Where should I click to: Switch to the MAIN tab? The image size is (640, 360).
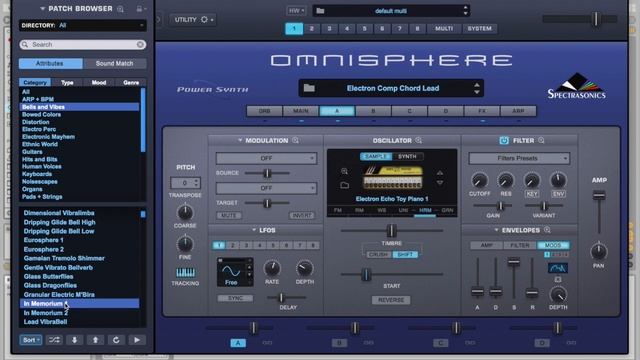coord(301,111)
